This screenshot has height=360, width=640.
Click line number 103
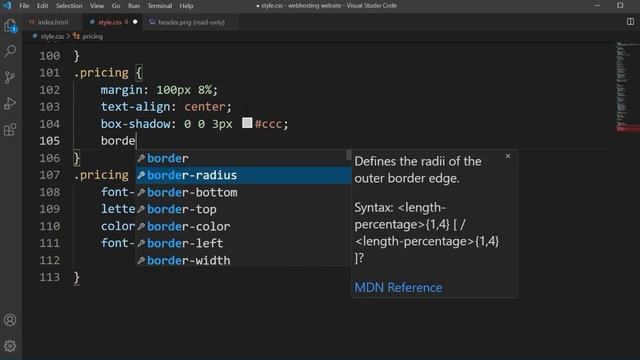click(50, 107)
